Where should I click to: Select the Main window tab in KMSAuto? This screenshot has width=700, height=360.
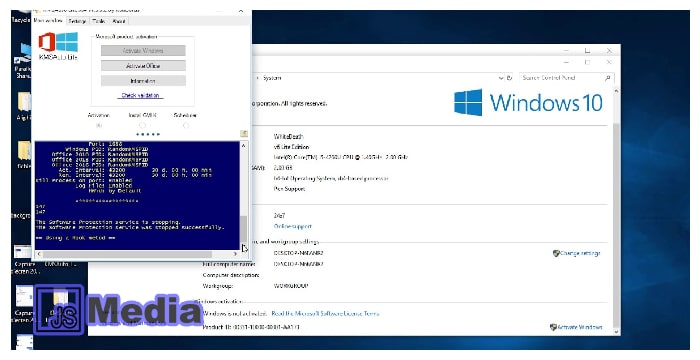click(x=48, y=21)
